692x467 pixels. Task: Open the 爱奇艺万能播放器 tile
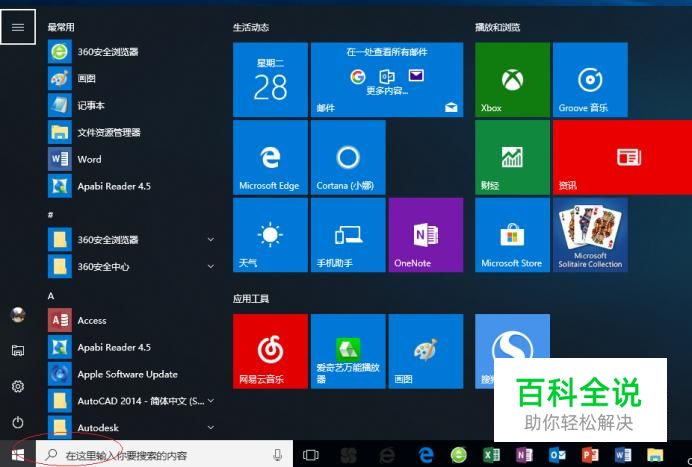pyautogui.click(x=348, y=351)
